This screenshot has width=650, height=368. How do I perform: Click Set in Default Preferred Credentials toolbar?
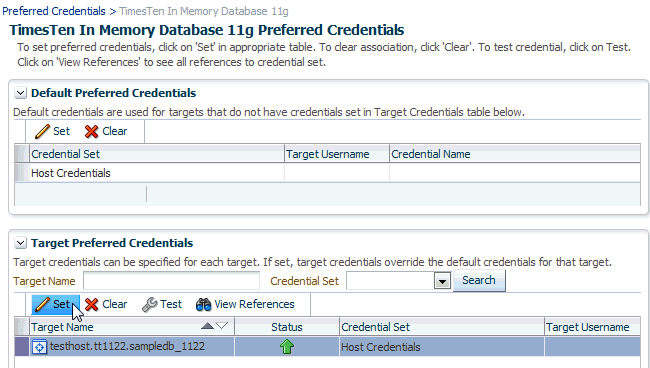coord(53,131)
